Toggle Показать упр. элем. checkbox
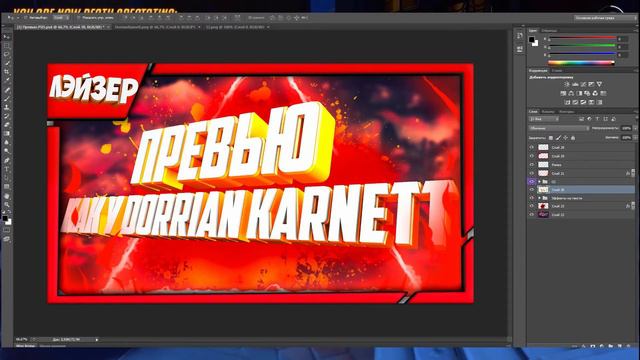Screen dimensions: 640x360 pyautogui.click(x=79, y=18)
